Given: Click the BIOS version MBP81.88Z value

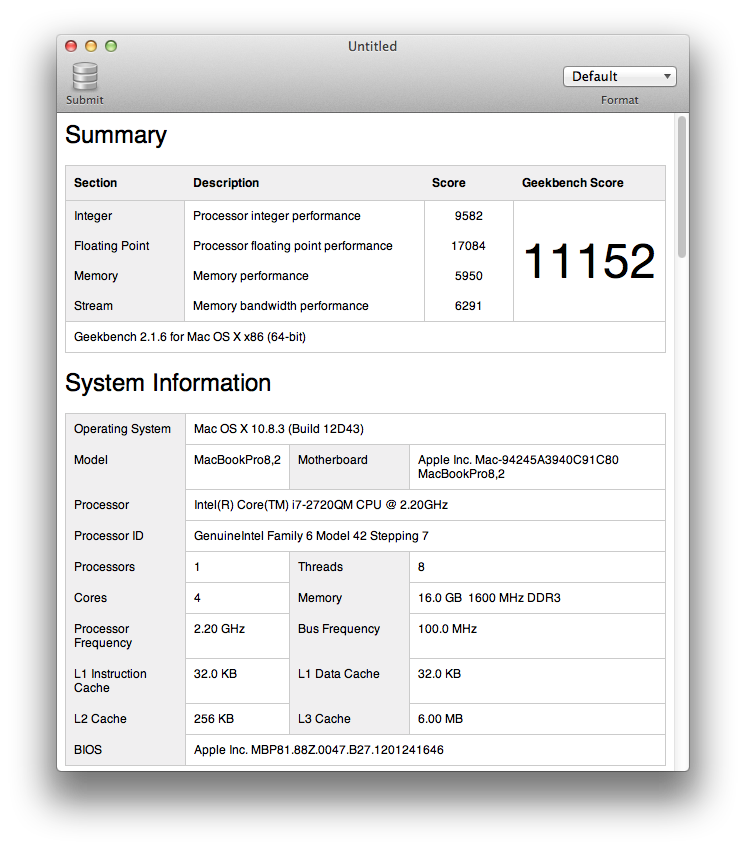Looking at the screenshot, I should [x=319, y=750].
